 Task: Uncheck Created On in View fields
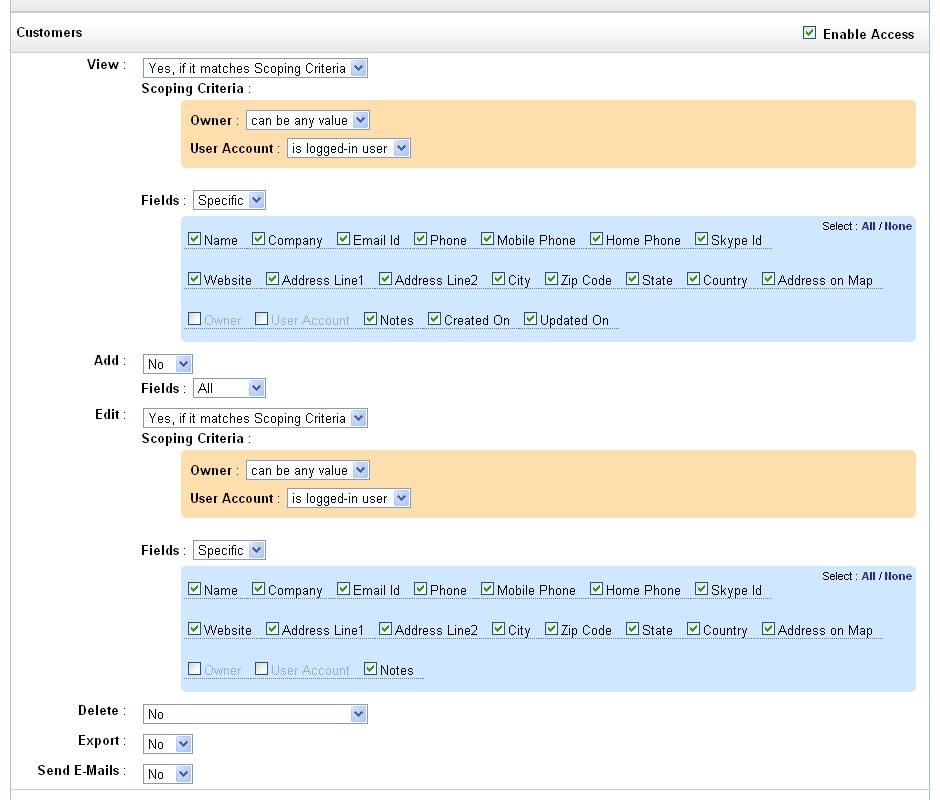click(433, 319)
